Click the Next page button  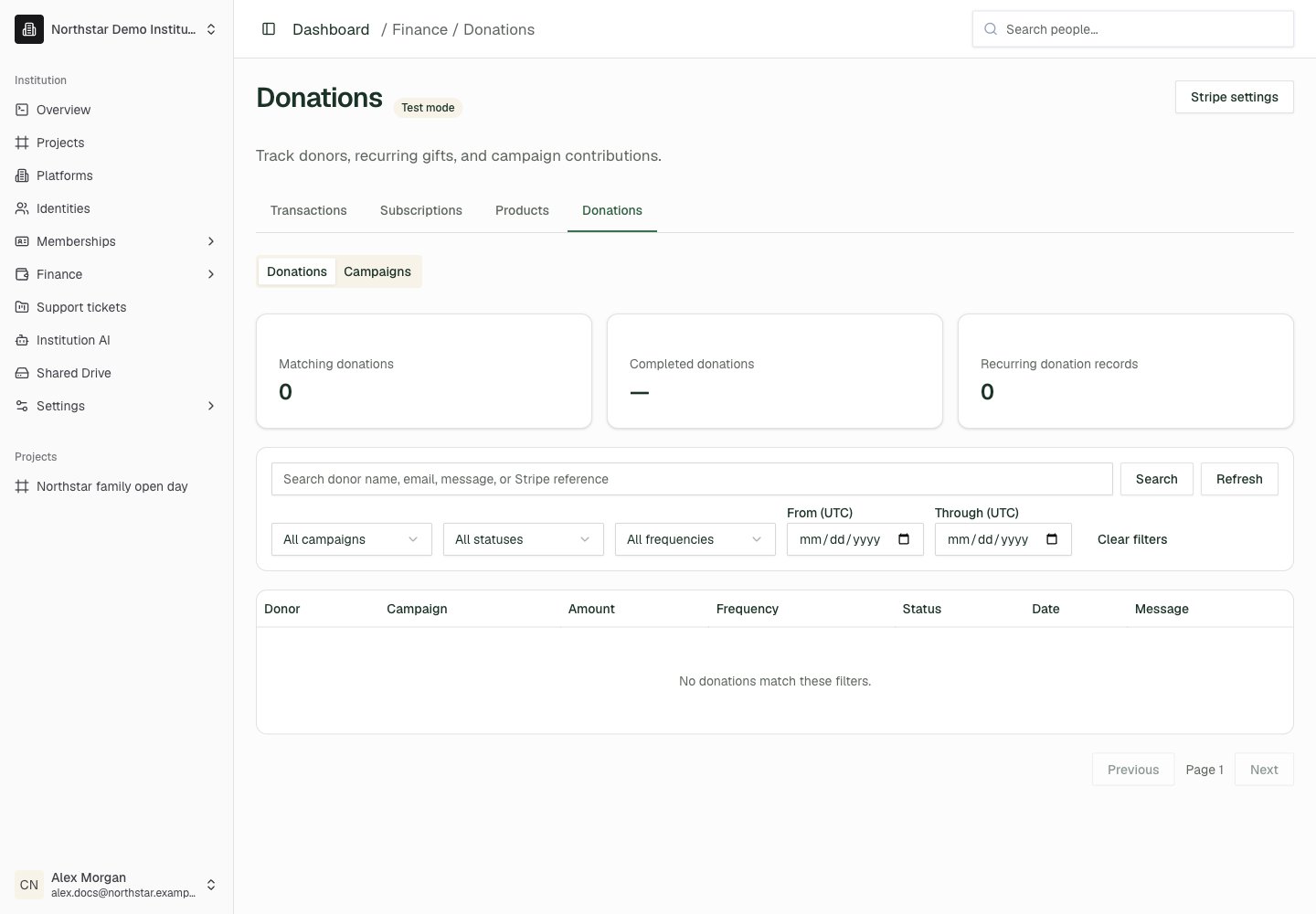[1264, 770]
